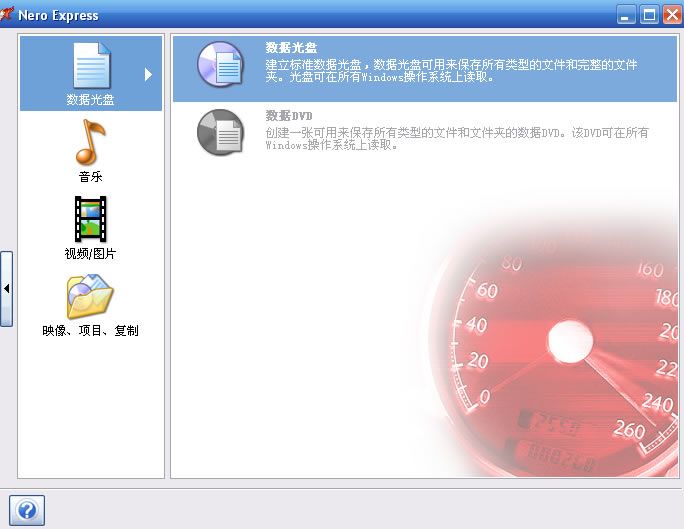Select the 视频/图片 label text
This screenshot has width=684, height=529.
click(x=90, y=253)
